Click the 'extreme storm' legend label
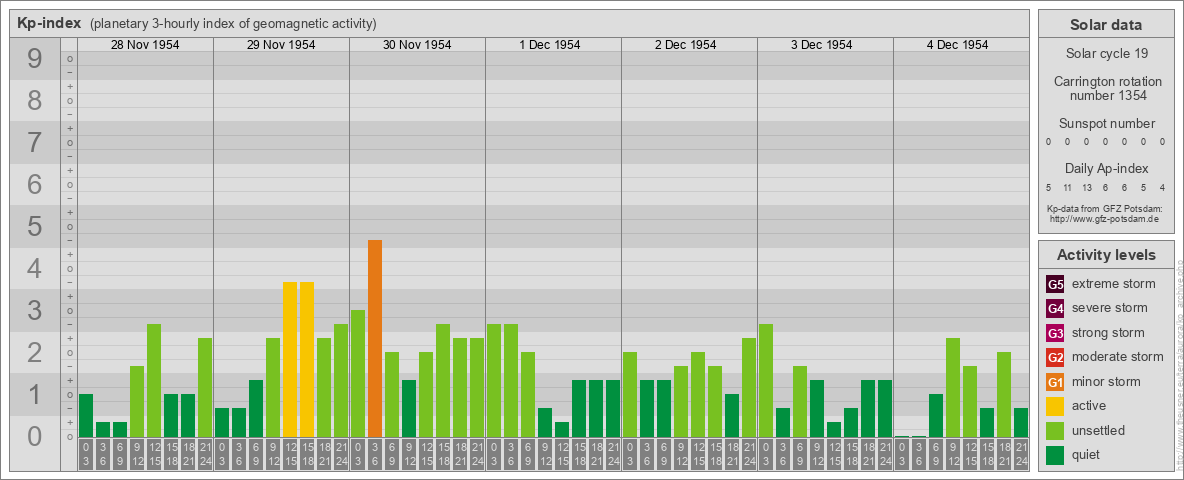 1114,284
